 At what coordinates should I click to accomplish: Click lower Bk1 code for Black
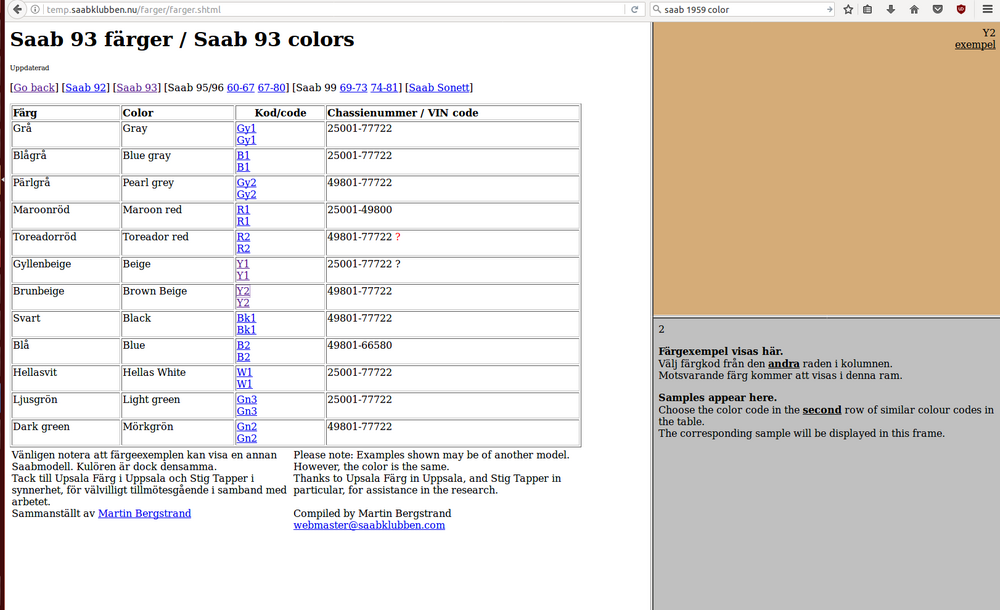(x=246, y=330)
